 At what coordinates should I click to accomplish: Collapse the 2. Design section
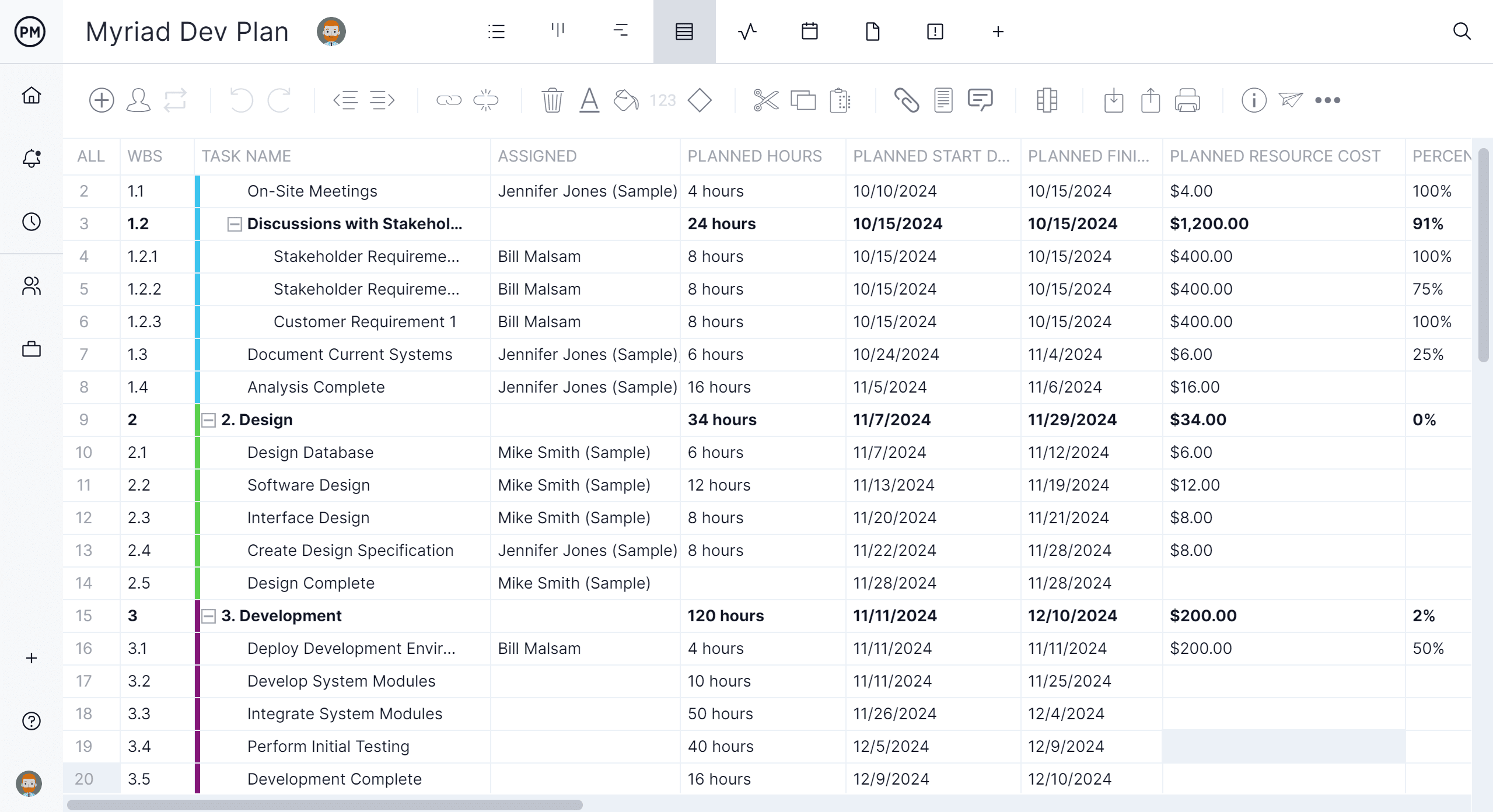(208, 420)
